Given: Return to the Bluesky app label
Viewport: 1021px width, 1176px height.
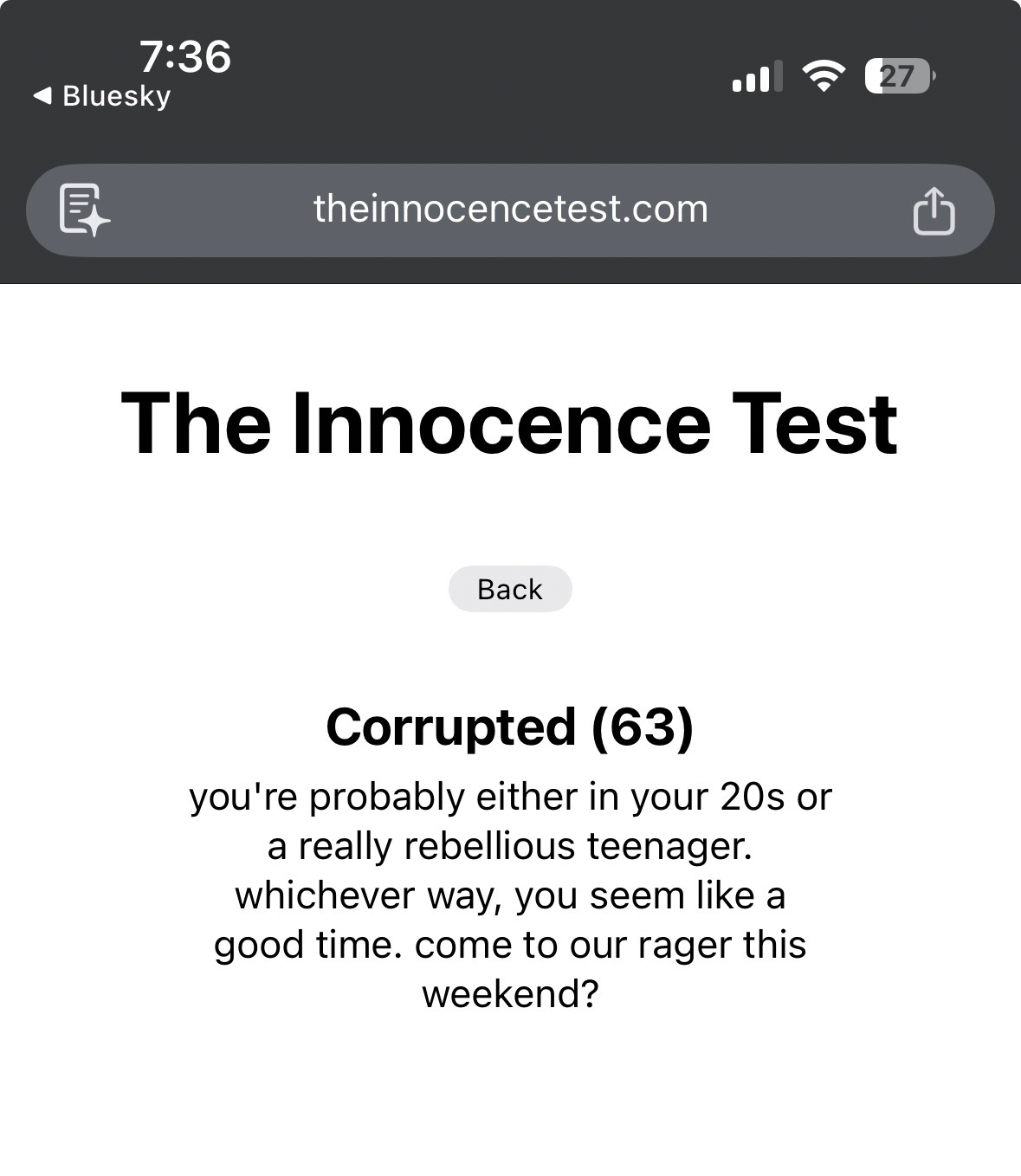Looking at the screenshot, I should point(116,95).
